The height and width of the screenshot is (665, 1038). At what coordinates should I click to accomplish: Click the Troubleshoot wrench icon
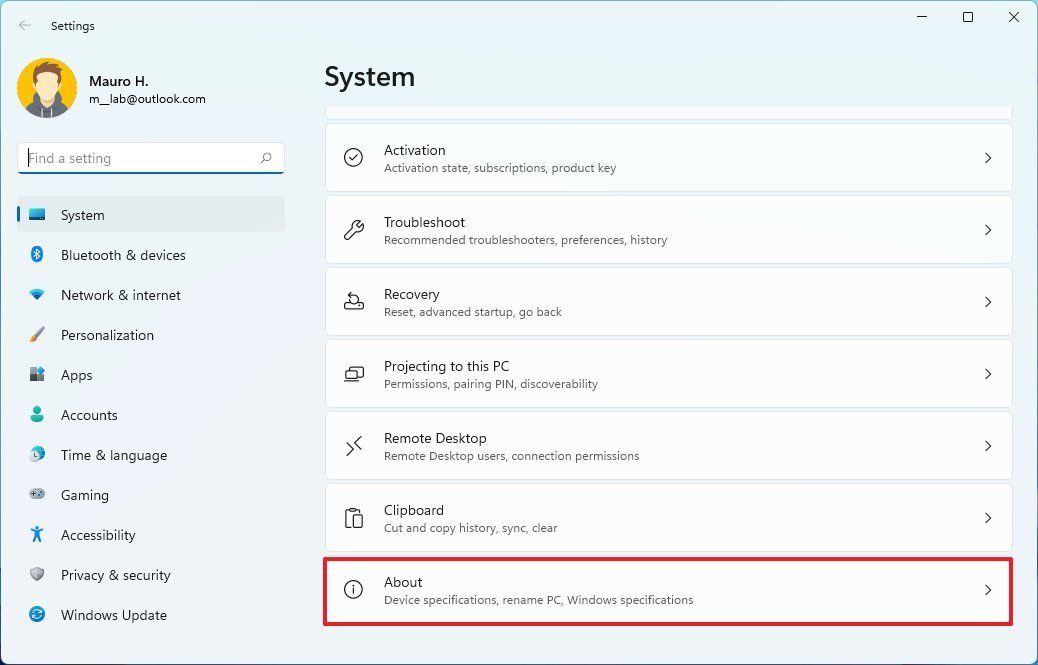point(354,230)
